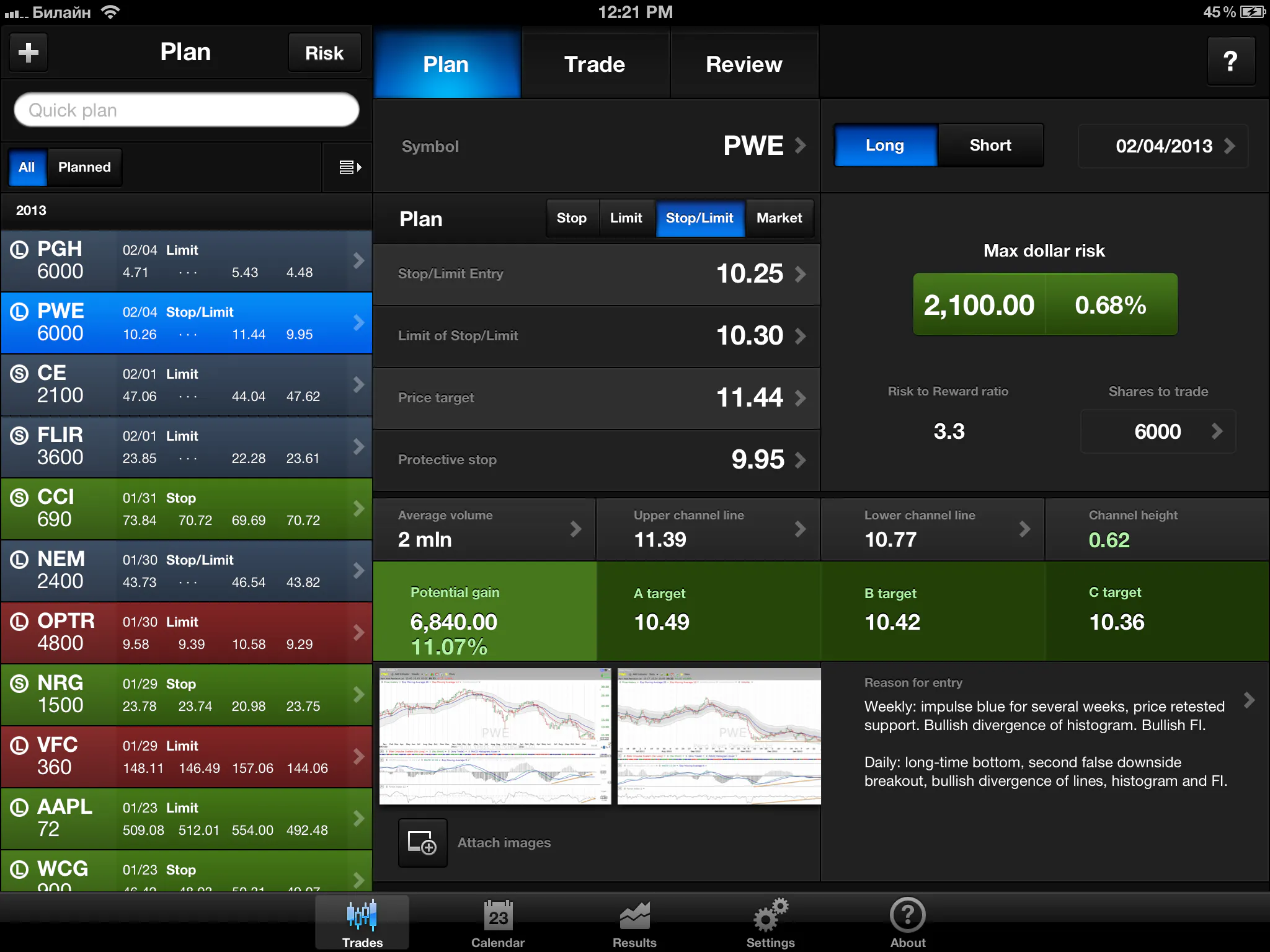Click the S icon on FLIR row
This screenshot has height=952, width=1270.
[x=20, y=435]
